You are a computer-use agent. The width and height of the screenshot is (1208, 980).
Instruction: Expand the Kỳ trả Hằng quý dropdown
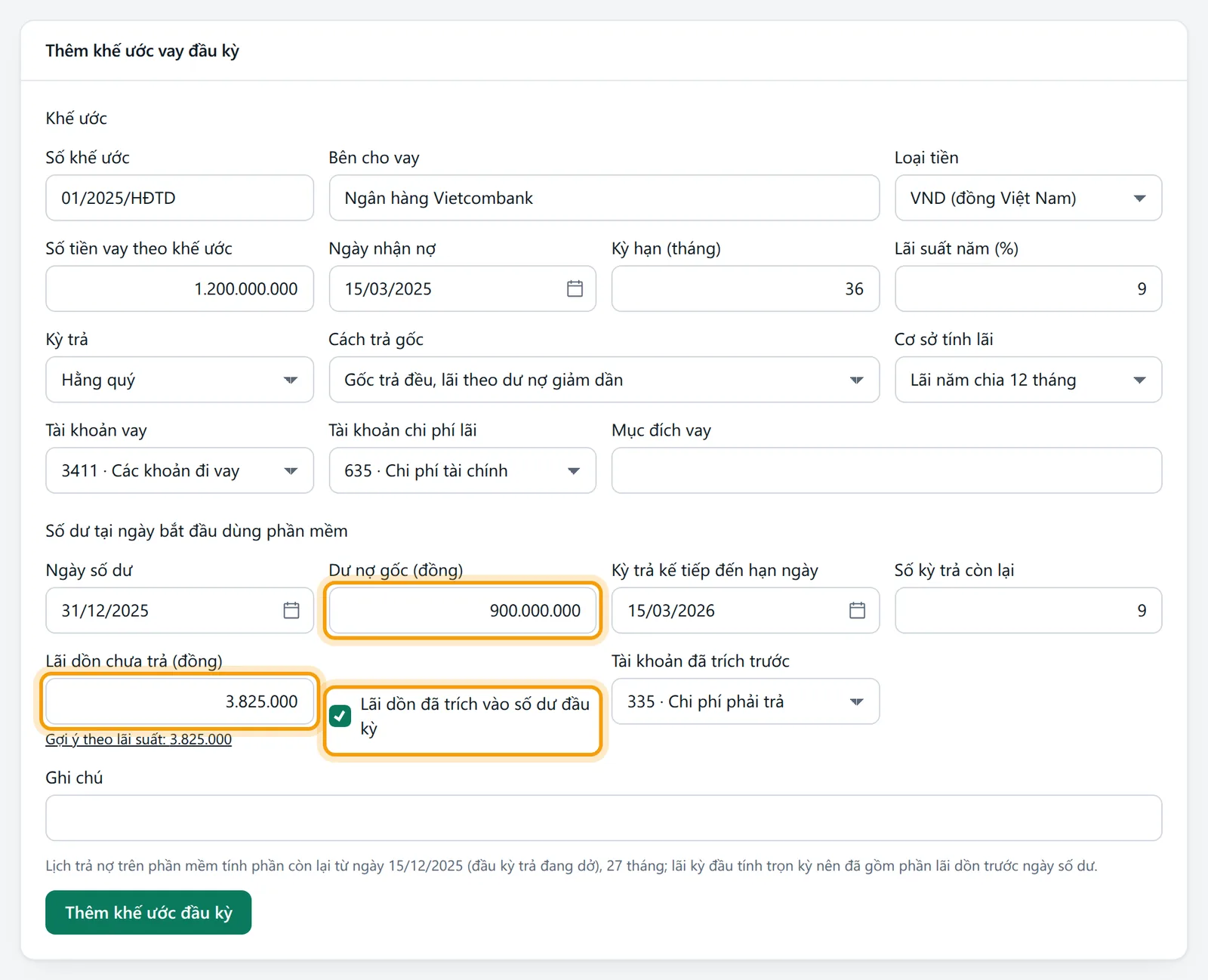click(180, 380)
